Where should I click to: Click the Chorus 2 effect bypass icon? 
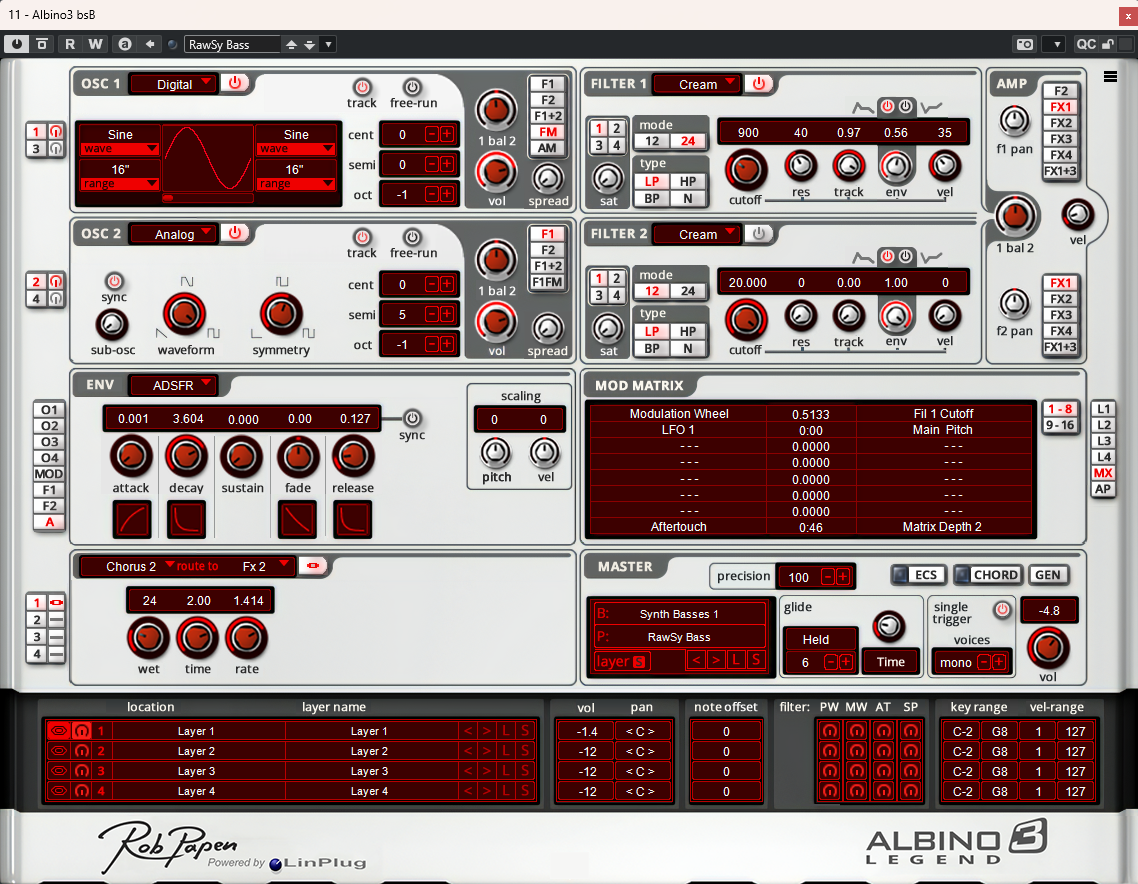(x=314, y=566)
